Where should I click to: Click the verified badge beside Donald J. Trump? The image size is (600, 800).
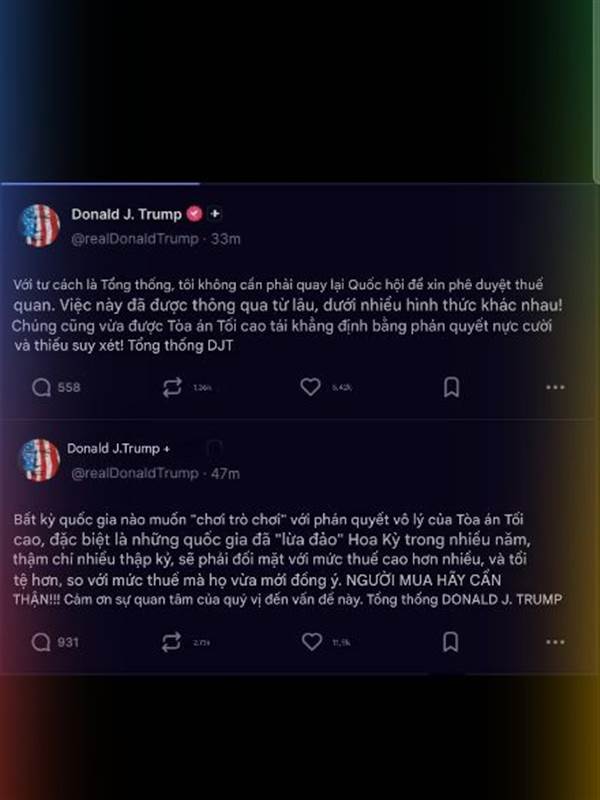pos(194,214)
